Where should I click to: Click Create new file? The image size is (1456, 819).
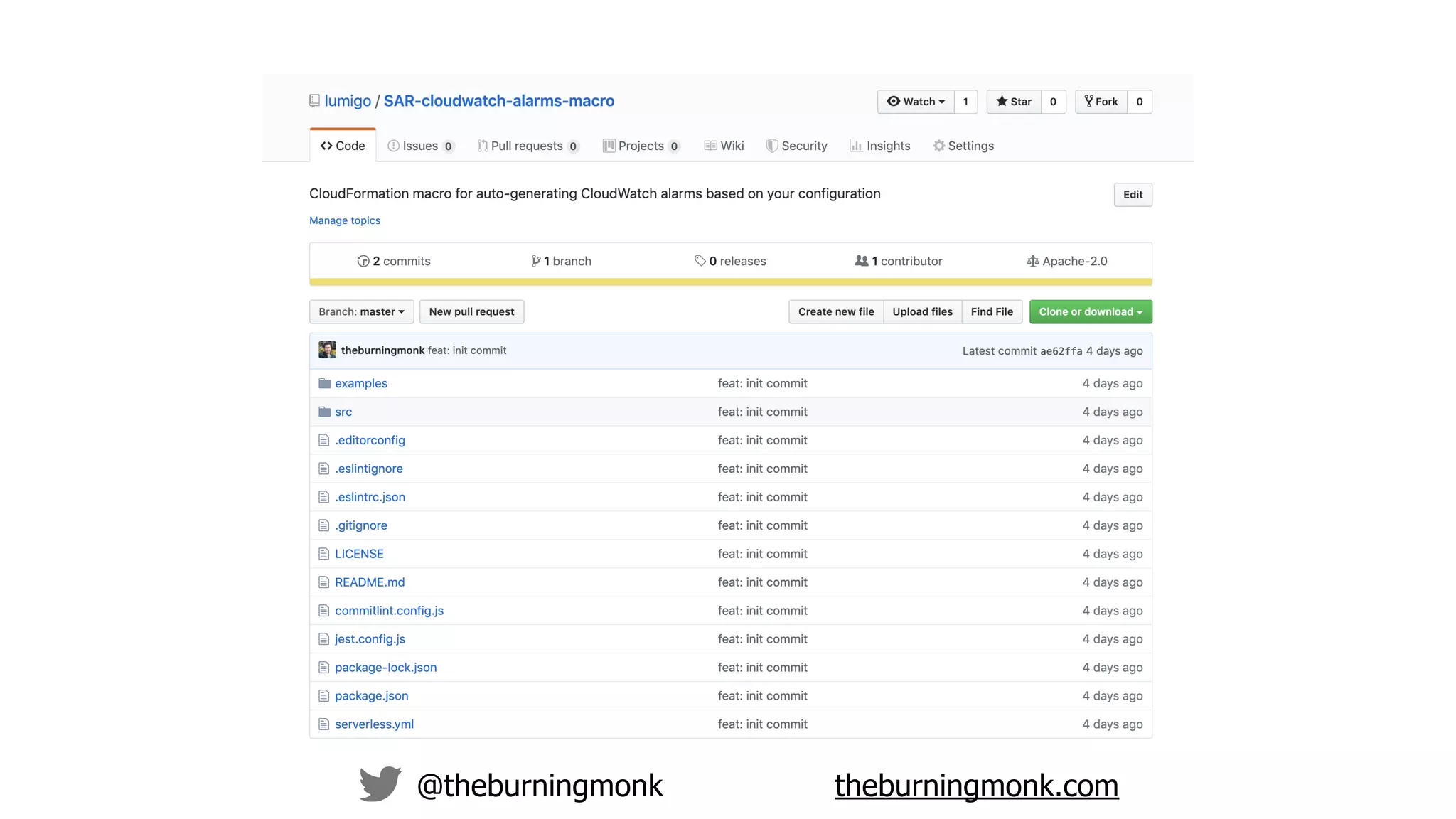tap(836, 312)
